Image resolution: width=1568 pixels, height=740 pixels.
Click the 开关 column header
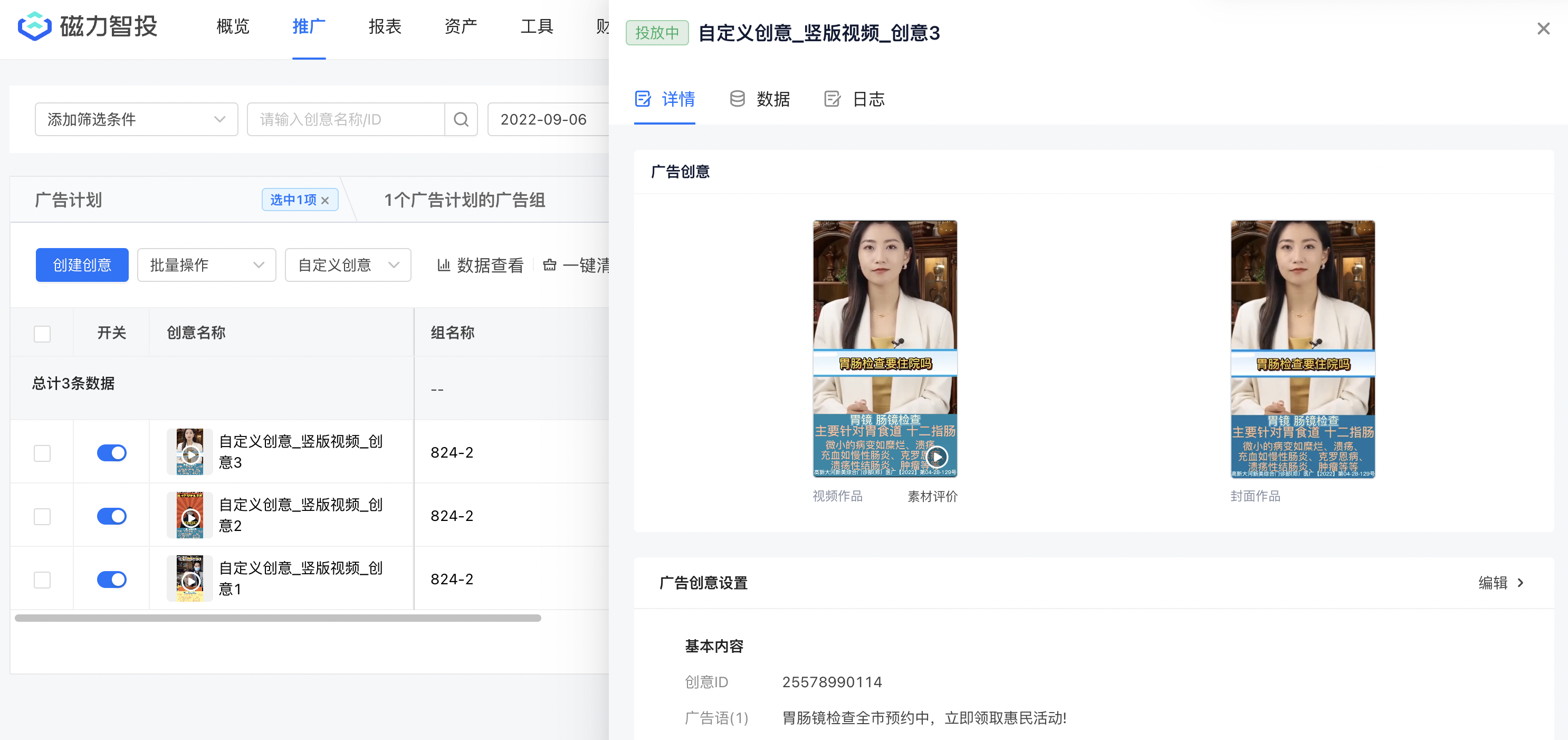pyautogui.click(x=111, y=333)
